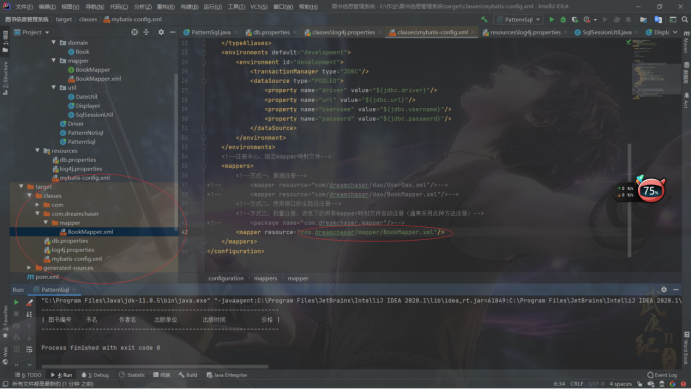Click the 75% memory accelerator ball

[x=651, y=191]
